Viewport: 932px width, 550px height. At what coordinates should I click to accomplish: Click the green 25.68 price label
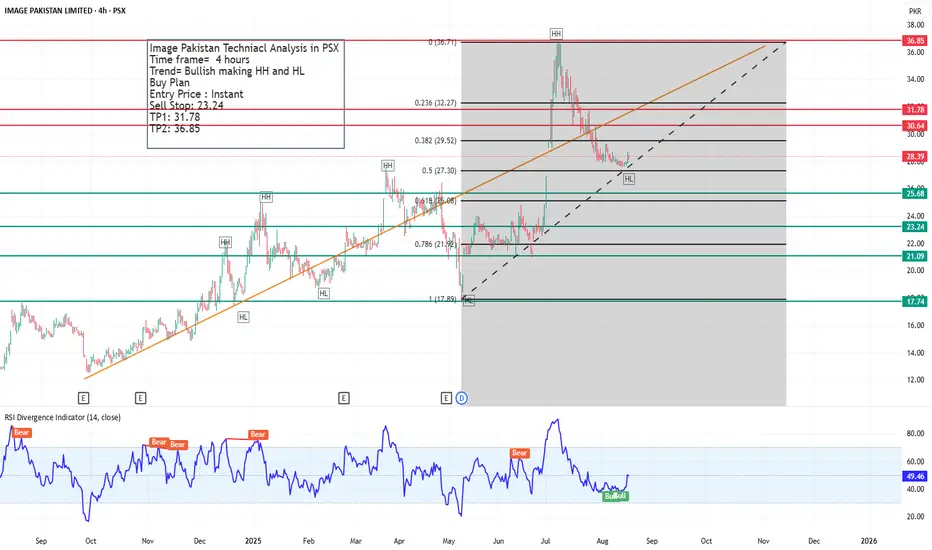pos(915,193)
